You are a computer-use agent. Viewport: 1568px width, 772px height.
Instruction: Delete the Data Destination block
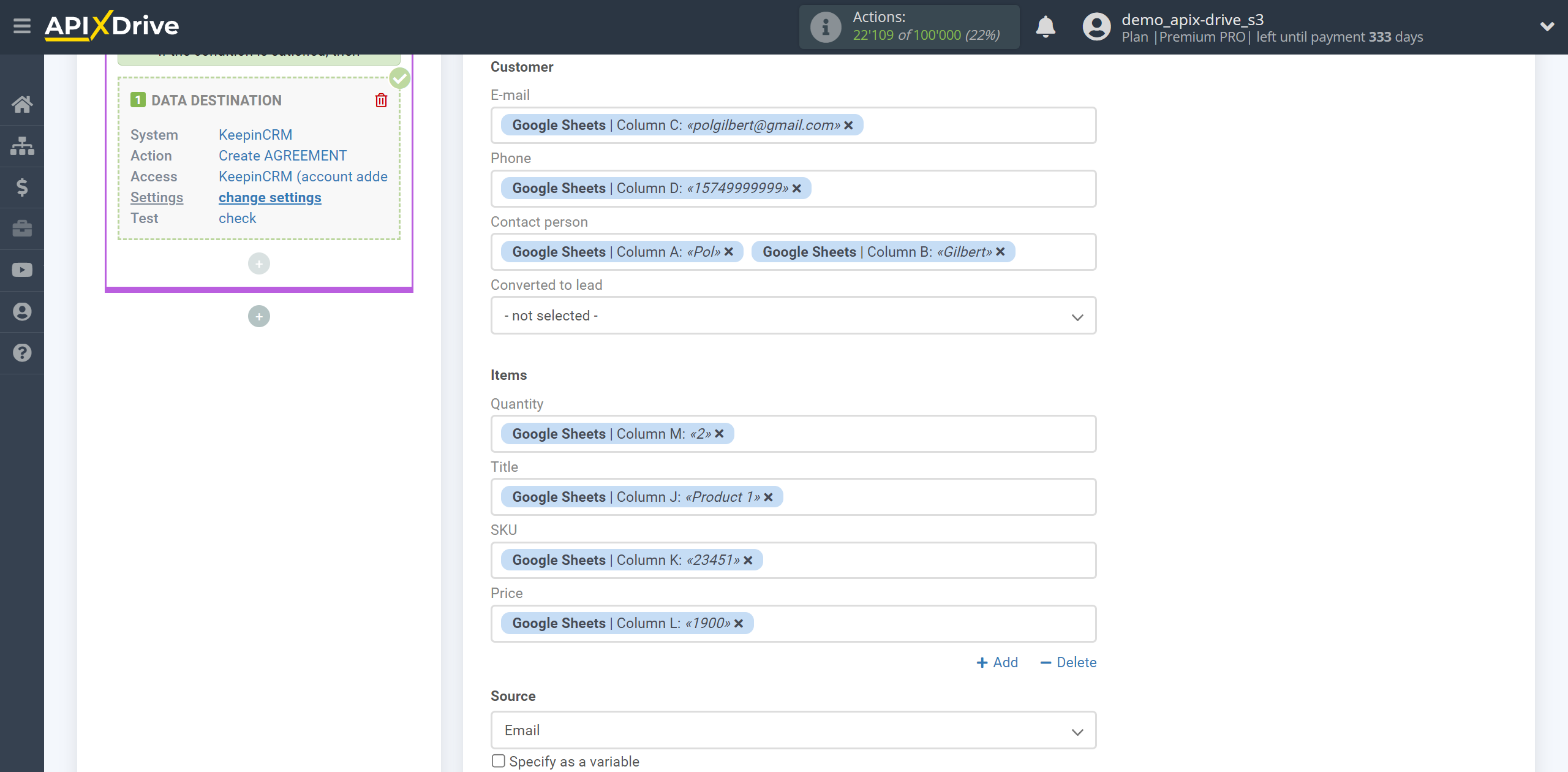381,100
